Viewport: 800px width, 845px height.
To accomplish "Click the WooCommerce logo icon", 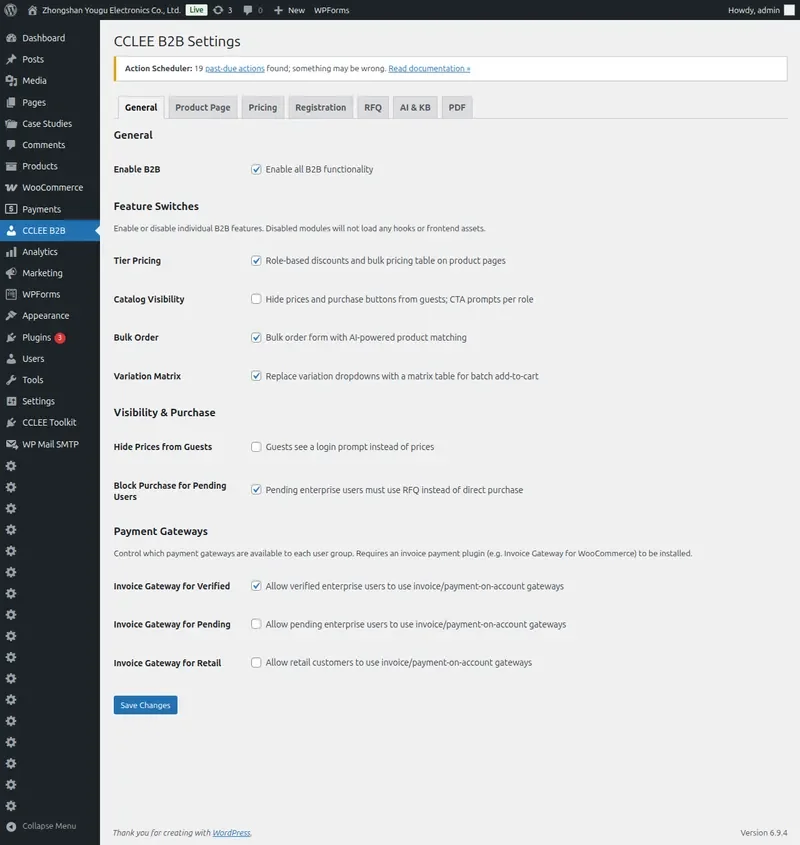I will (x=11, y=188).
